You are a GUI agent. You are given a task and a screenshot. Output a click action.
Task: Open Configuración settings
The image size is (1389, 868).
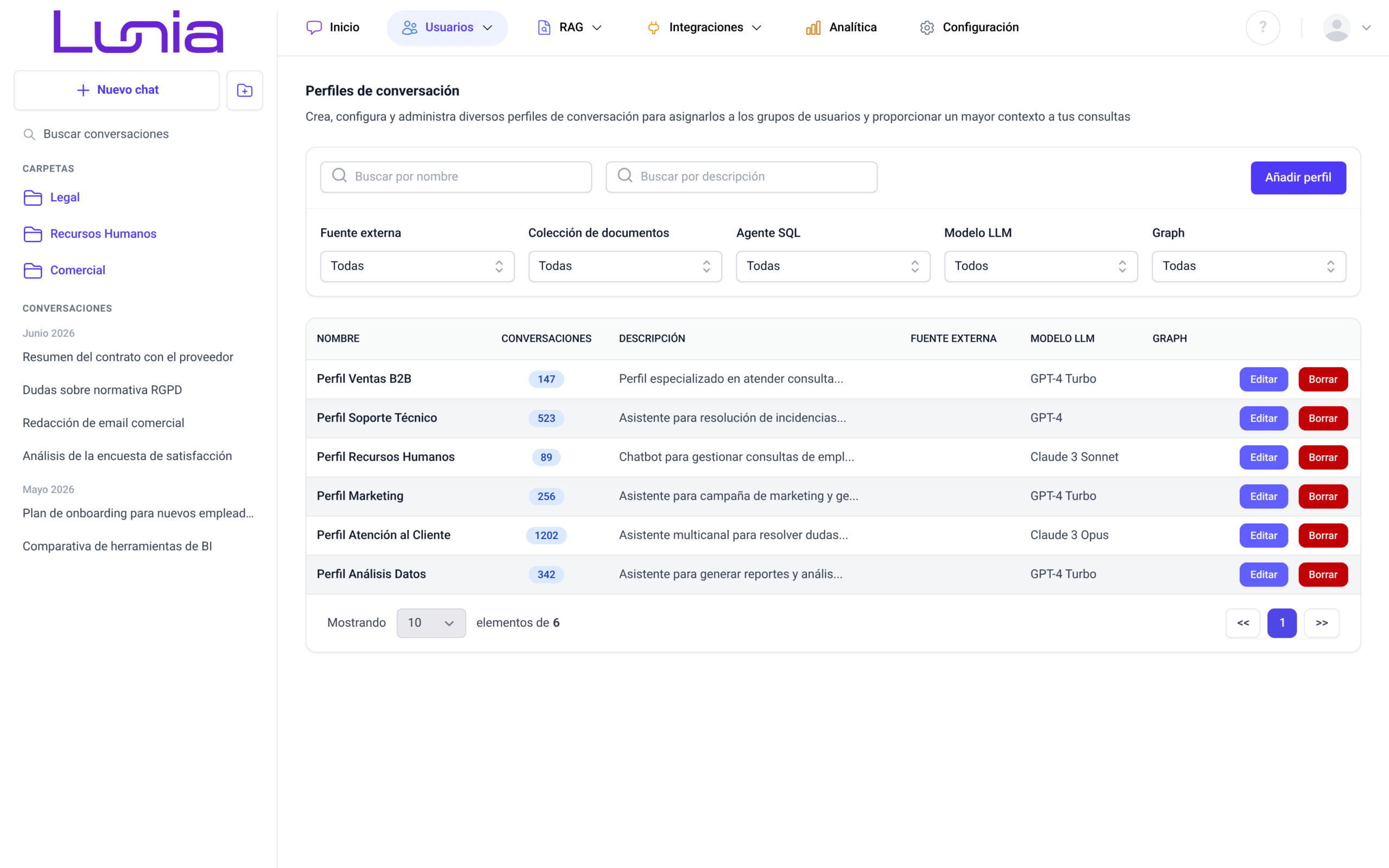969,28
